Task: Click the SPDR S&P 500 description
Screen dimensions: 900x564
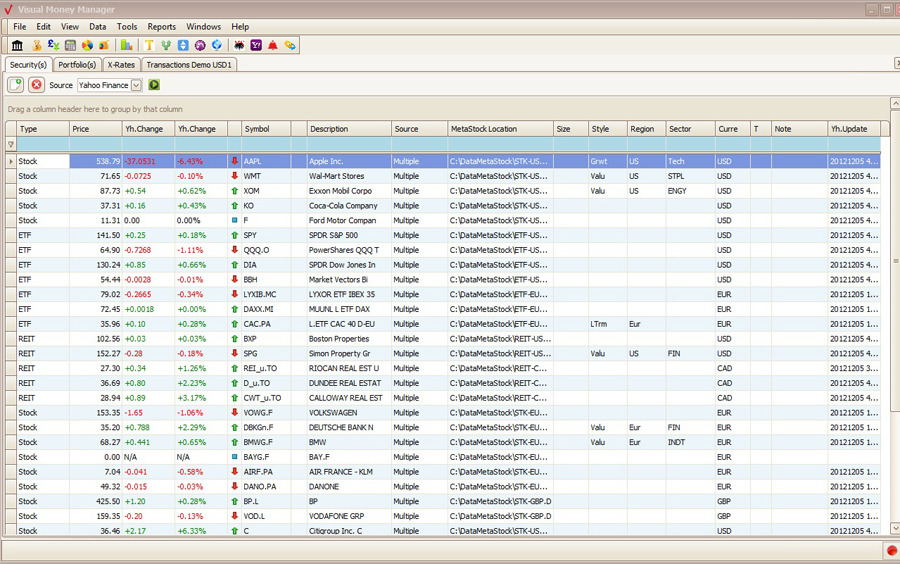Action: pyautogui.click(x=349, y=235)
